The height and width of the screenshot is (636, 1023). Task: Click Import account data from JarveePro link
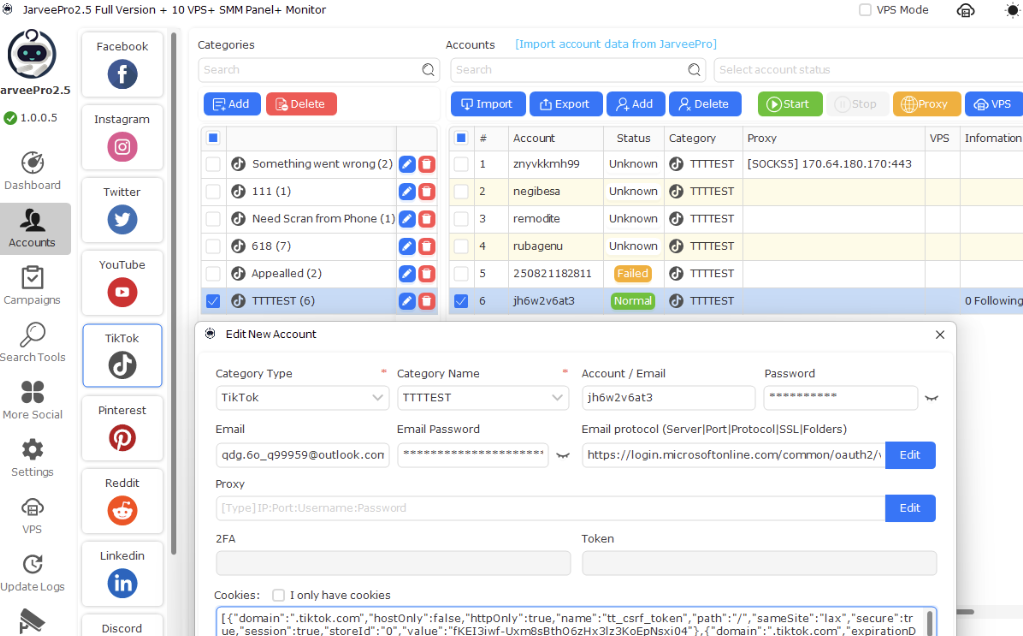[x=615, y=44]
